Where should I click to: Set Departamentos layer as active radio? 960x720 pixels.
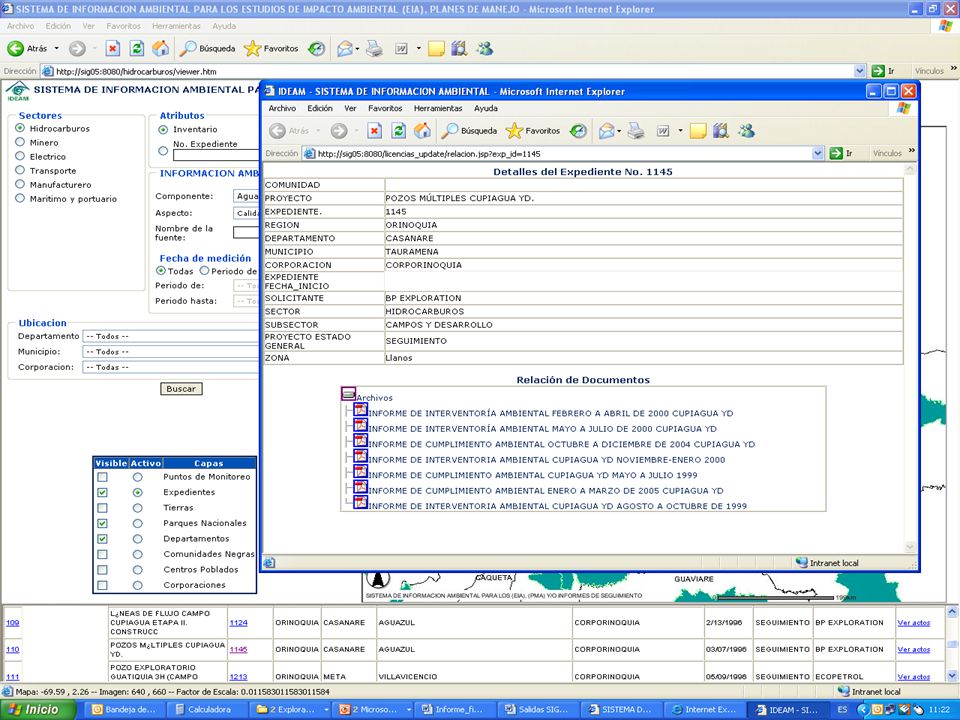(138, 539)
